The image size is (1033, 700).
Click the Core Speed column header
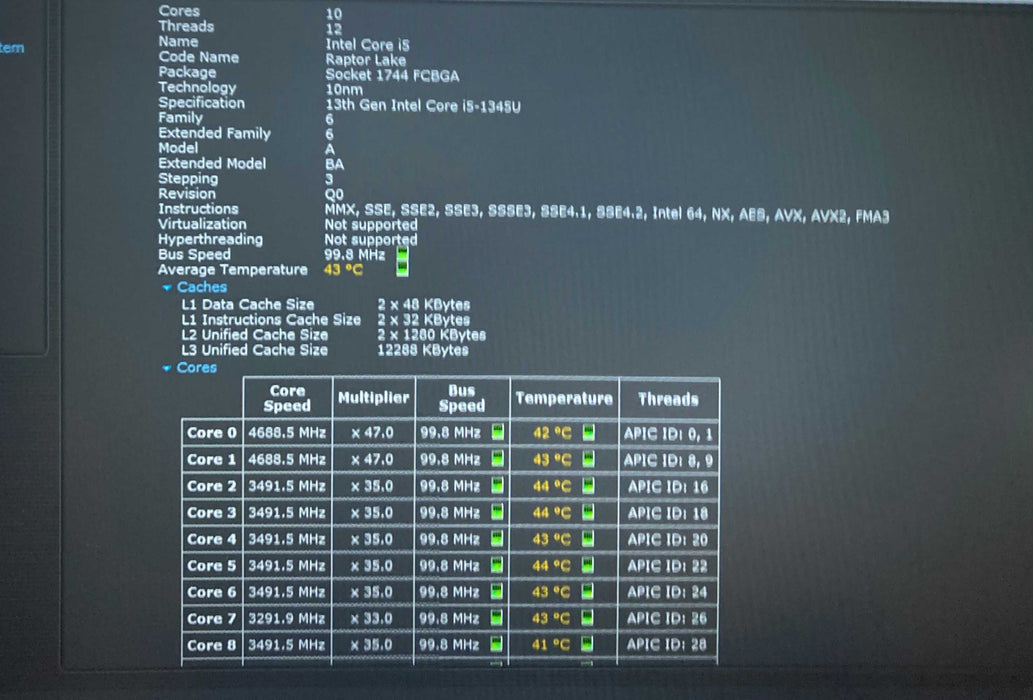(x=286, y=399)
